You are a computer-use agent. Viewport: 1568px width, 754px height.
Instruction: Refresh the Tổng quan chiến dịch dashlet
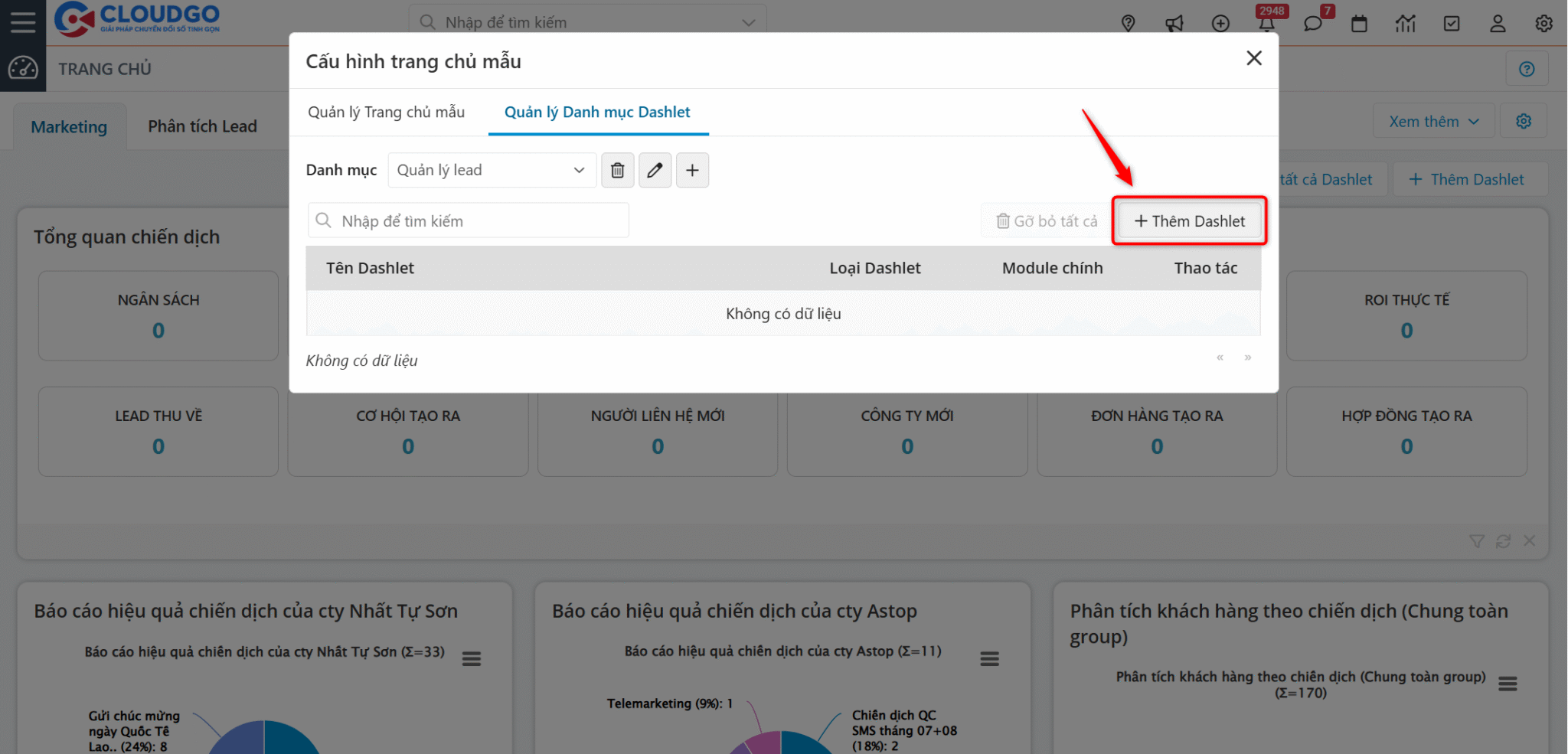[x=1503, y=541]
